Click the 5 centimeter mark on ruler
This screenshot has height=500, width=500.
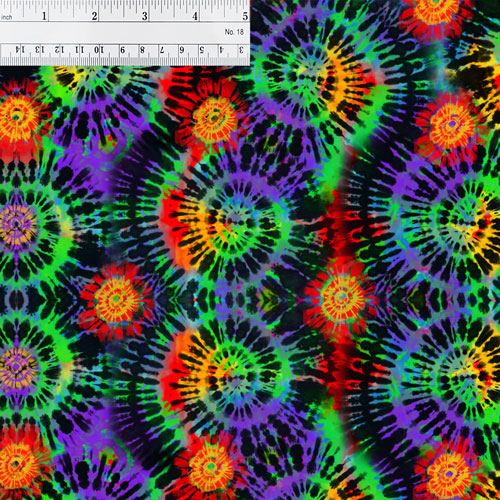[x=202, y=50]
